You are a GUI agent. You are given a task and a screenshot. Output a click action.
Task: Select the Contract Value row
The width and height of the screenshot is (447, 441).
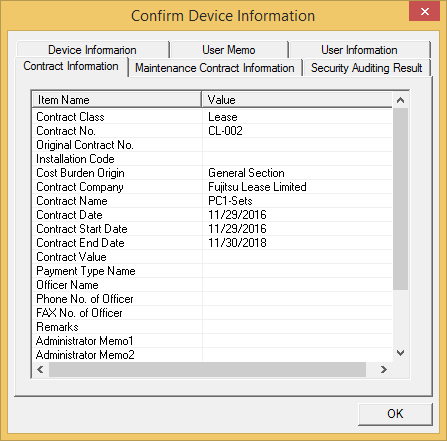[x=212, y=257]
